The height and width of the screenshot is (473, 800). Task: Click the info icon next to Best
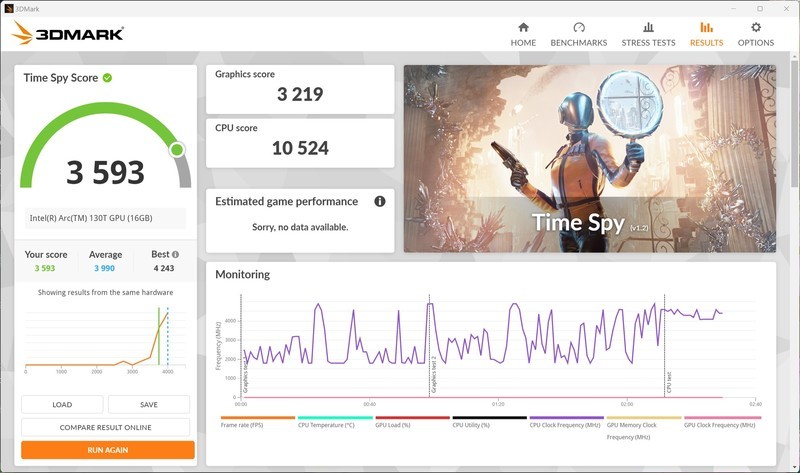176,254
